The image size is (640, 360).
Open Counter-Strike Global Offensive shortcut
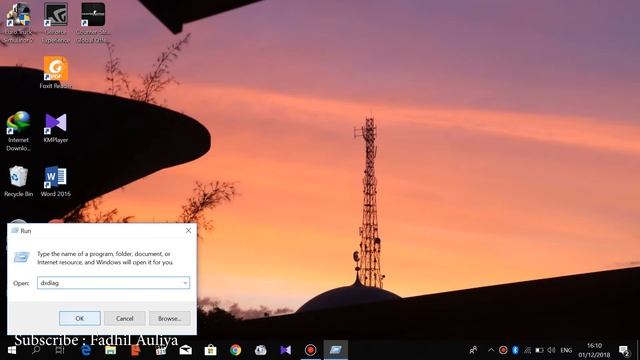93,22
